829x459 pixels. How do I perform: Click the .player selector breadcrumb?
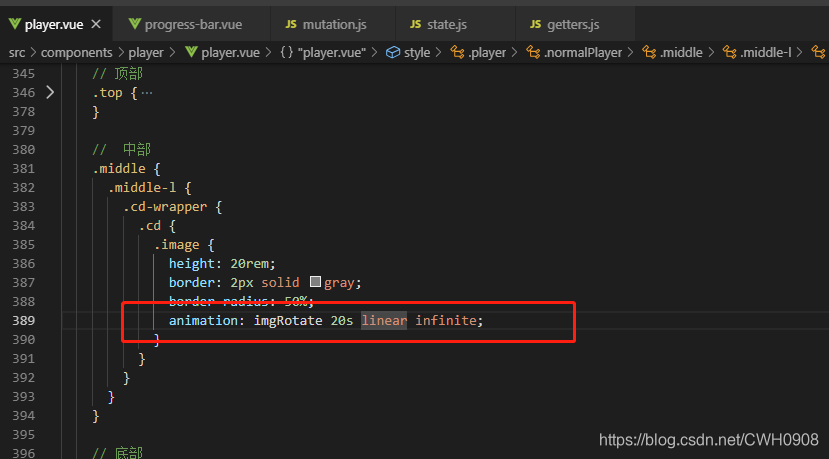[487, 53]
